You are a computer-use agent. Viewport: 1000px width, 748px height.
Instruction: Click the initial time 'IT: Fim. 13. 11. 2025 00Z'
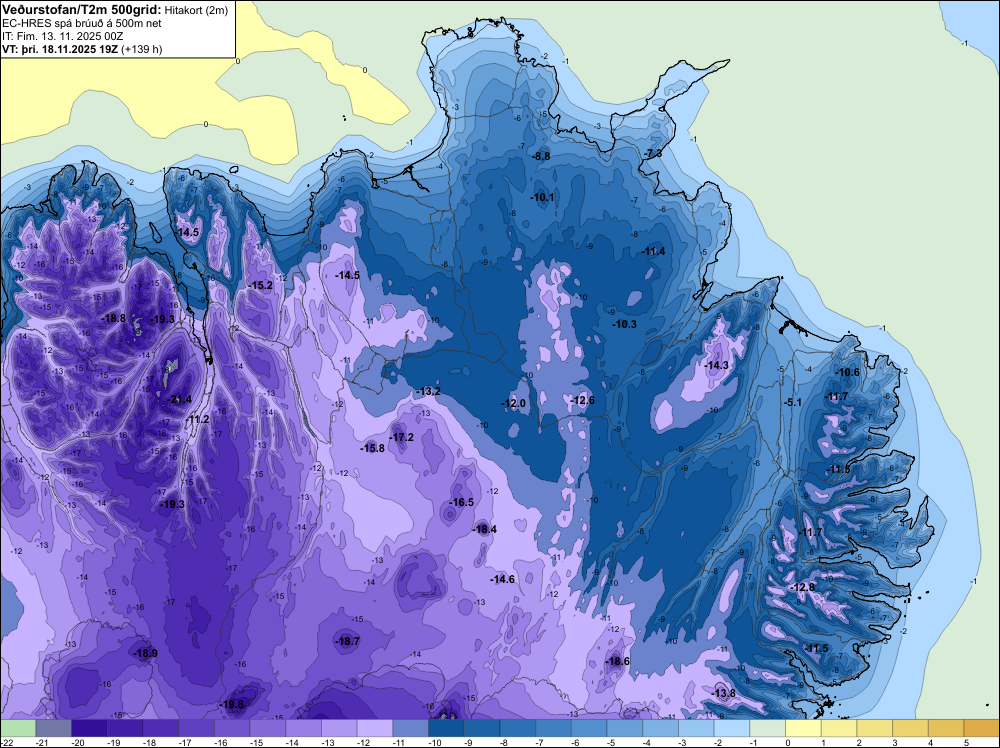(62, 36)
